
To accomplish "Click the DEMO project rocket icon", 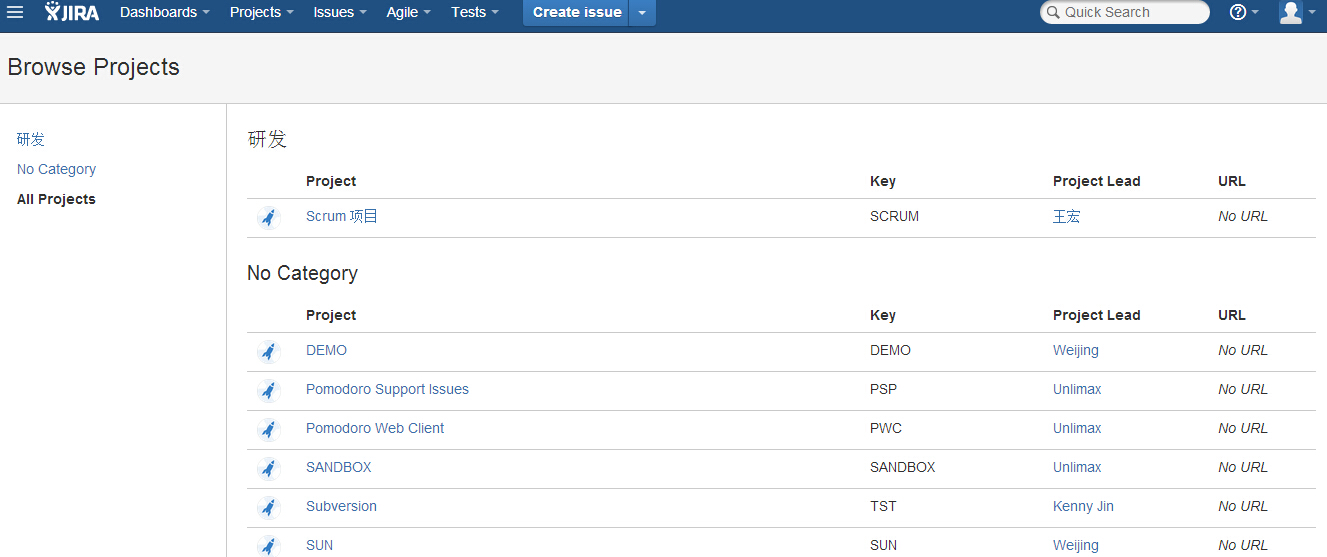I will (x=268, y=351).
